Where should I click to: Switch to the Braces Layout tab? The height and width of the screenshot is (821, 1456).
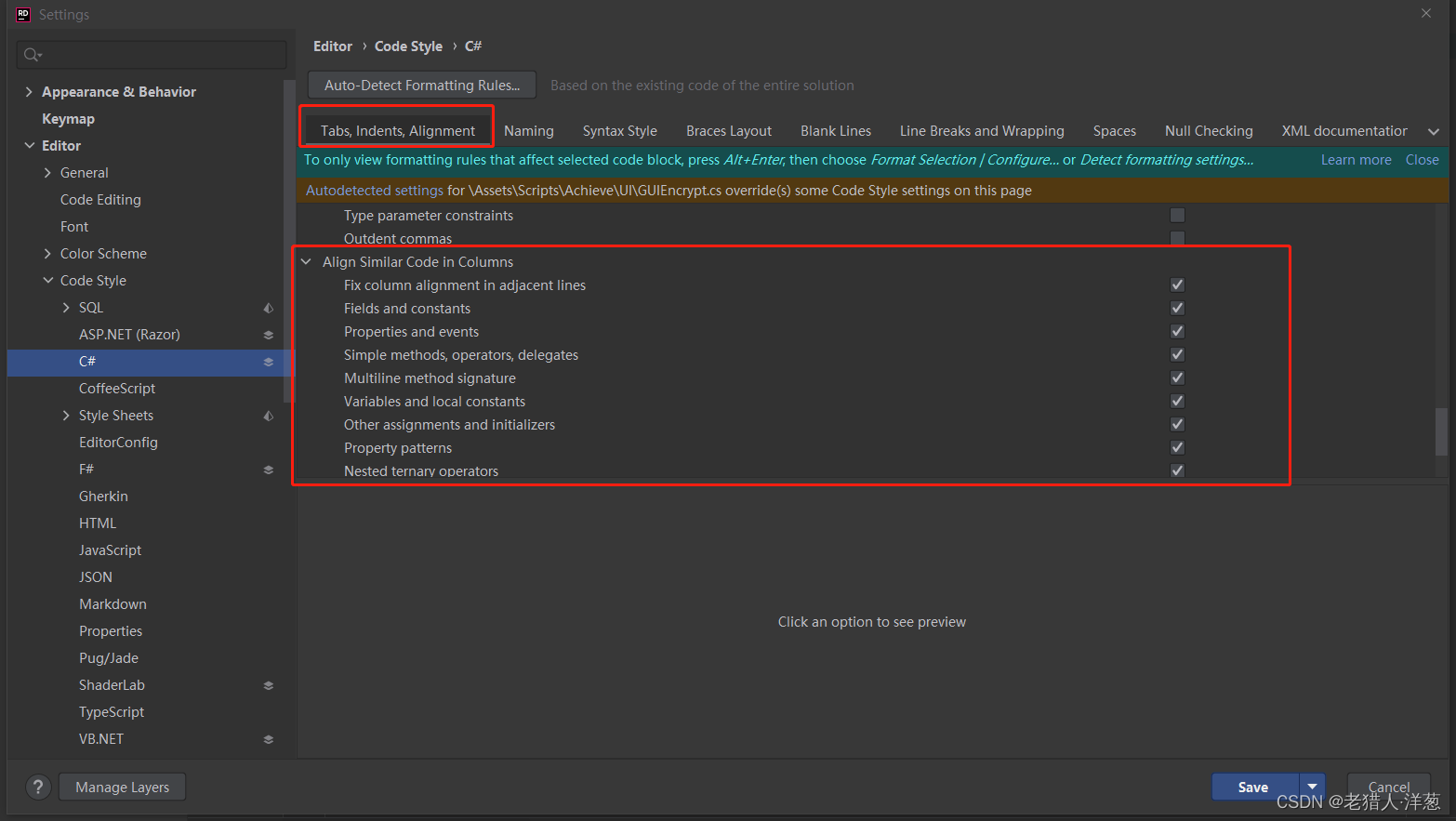[x=729, y=131]
